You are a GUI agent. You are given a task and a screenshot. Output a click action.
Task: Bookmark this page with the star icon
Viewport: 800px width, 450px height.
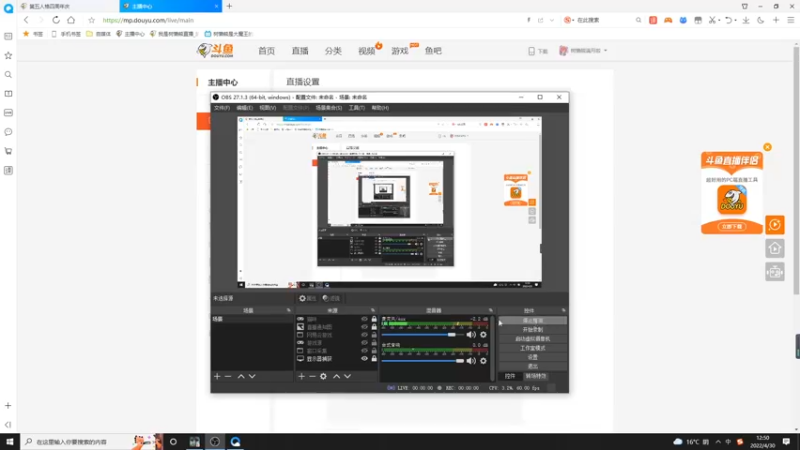[91, 20]
